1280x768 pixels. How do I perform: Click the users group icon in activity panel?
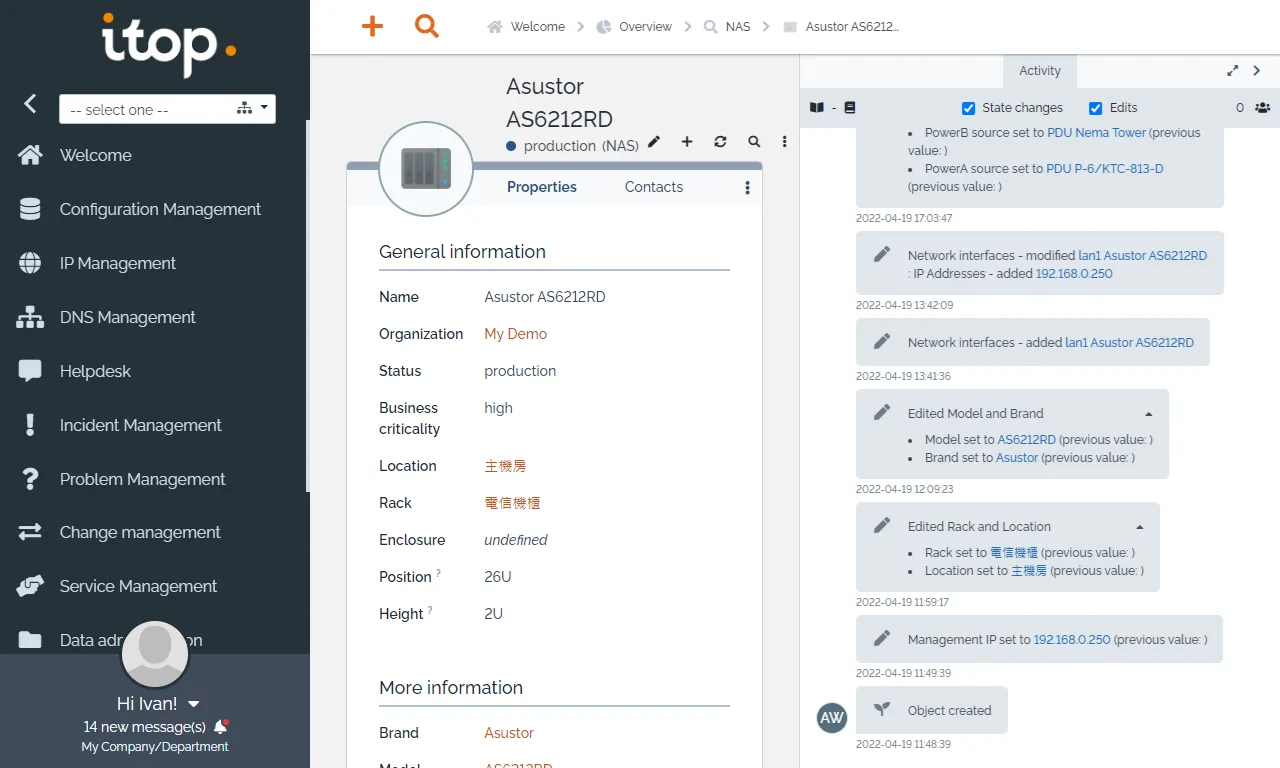coord(1262,107)
